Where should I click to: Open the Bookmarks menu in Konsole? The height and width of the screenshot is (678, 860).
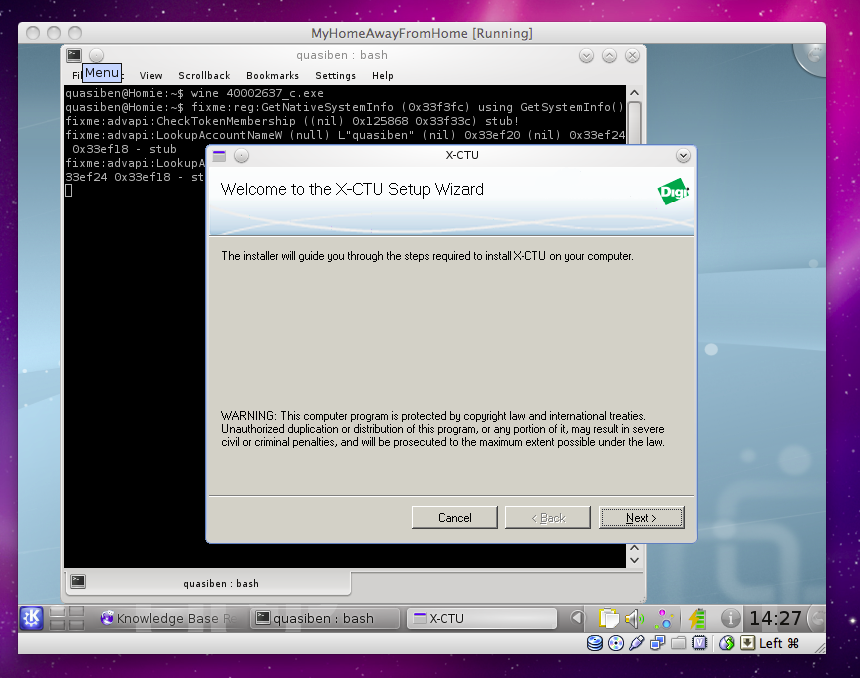tap(273, 76)
